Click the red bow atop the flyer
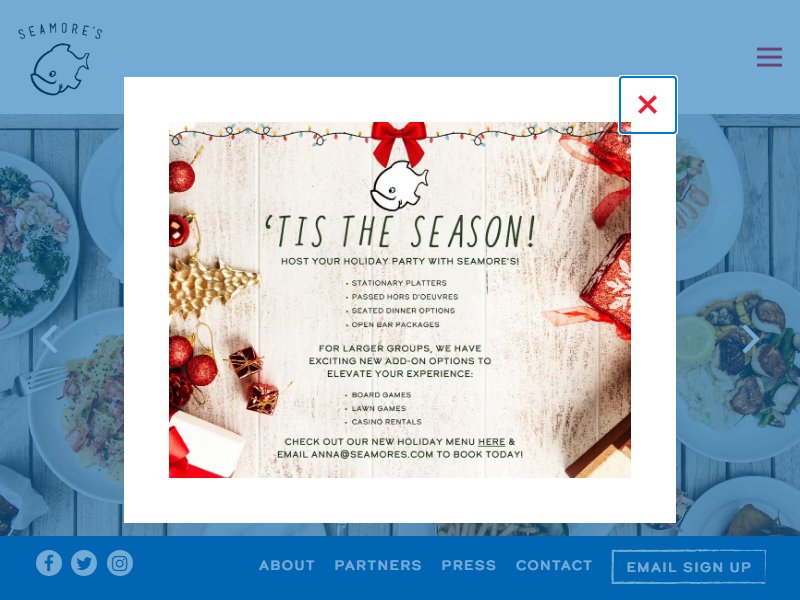 [x=399, y=141]
